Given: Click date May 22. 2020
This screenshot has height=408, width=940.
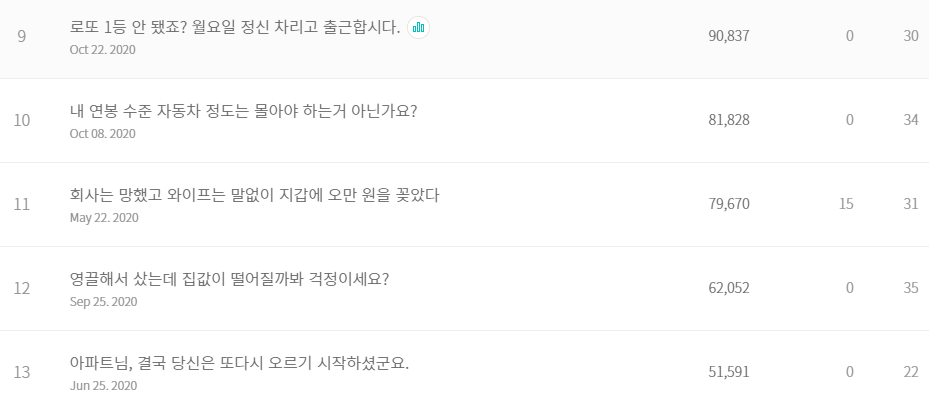Looking at the screenshot, I should click(x=104, y=217).
